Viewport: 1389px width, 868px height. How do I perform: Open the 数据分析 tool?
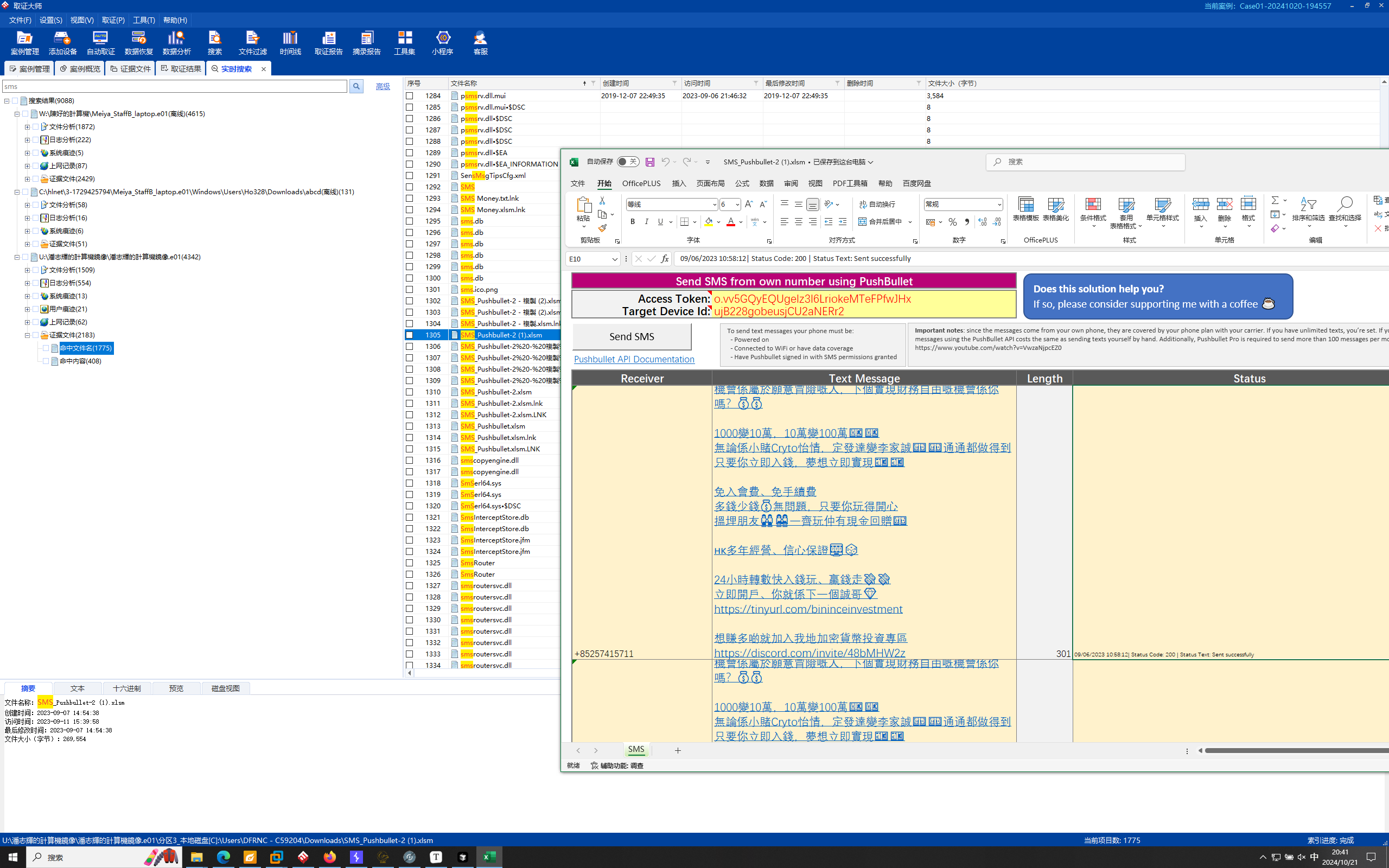176,43
